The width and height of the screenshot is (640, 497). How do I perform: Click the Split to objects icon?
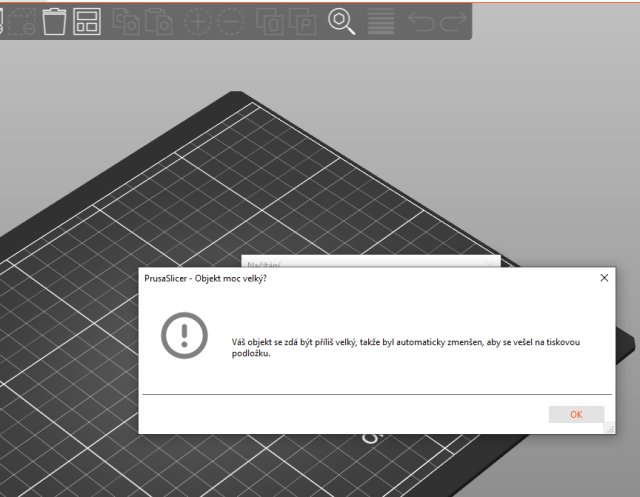point(270,22)
